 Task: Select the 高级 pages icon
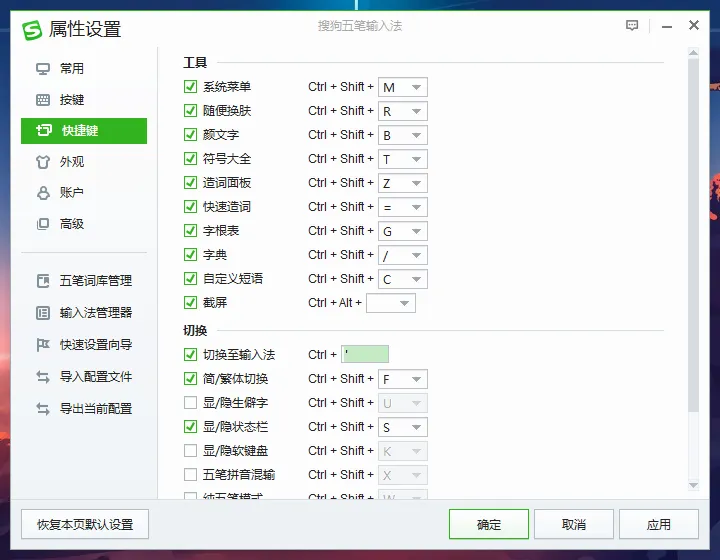tap(43, 224)
